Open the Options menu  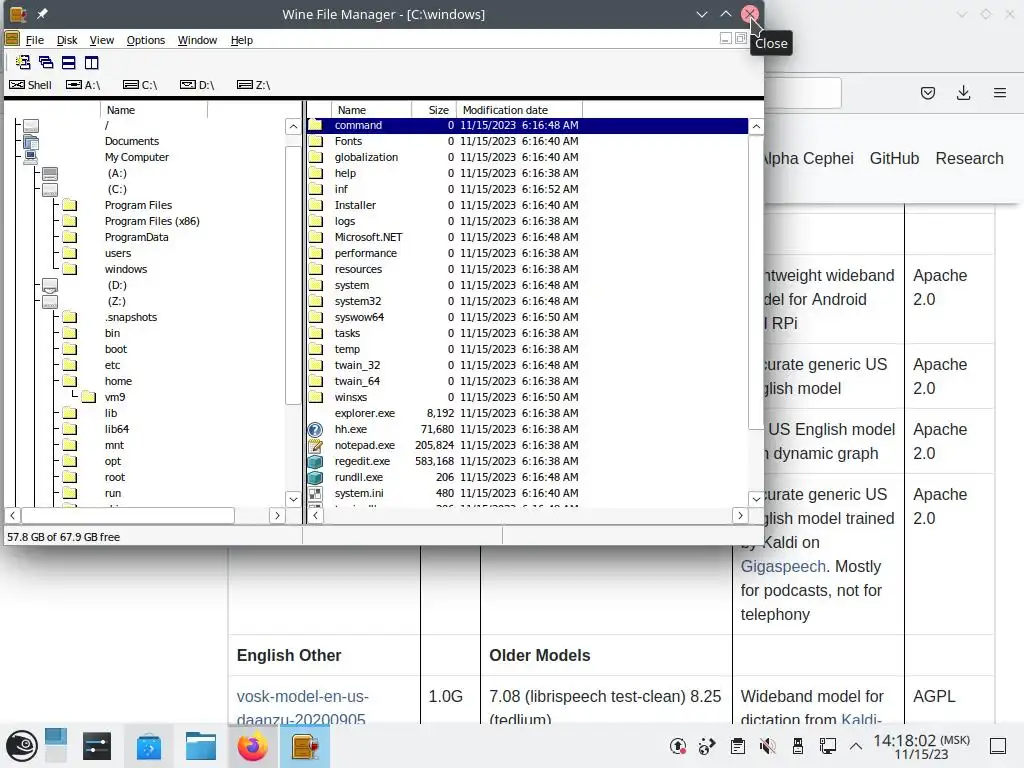tap(146, 40)
